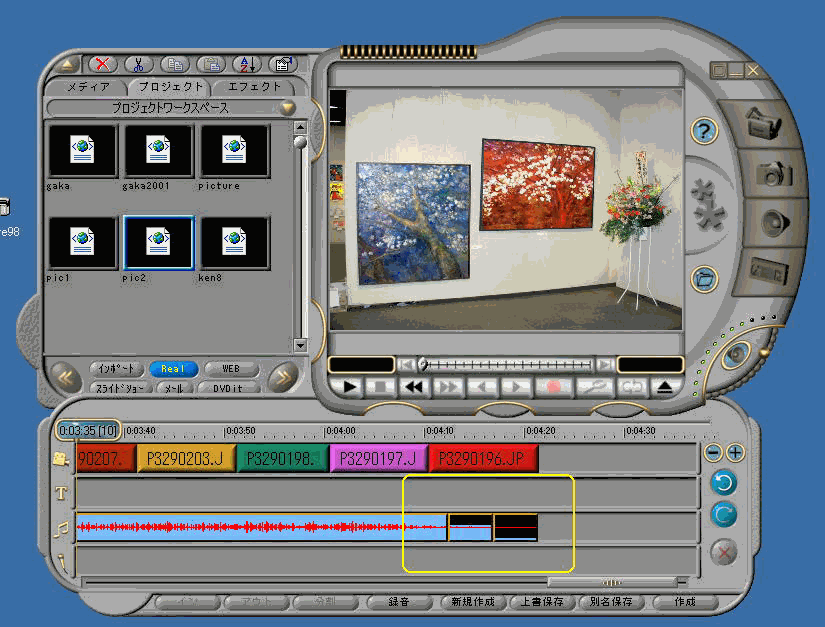Click the red X delete icon
The image size is (825, 627).
(x=102, y=64)
